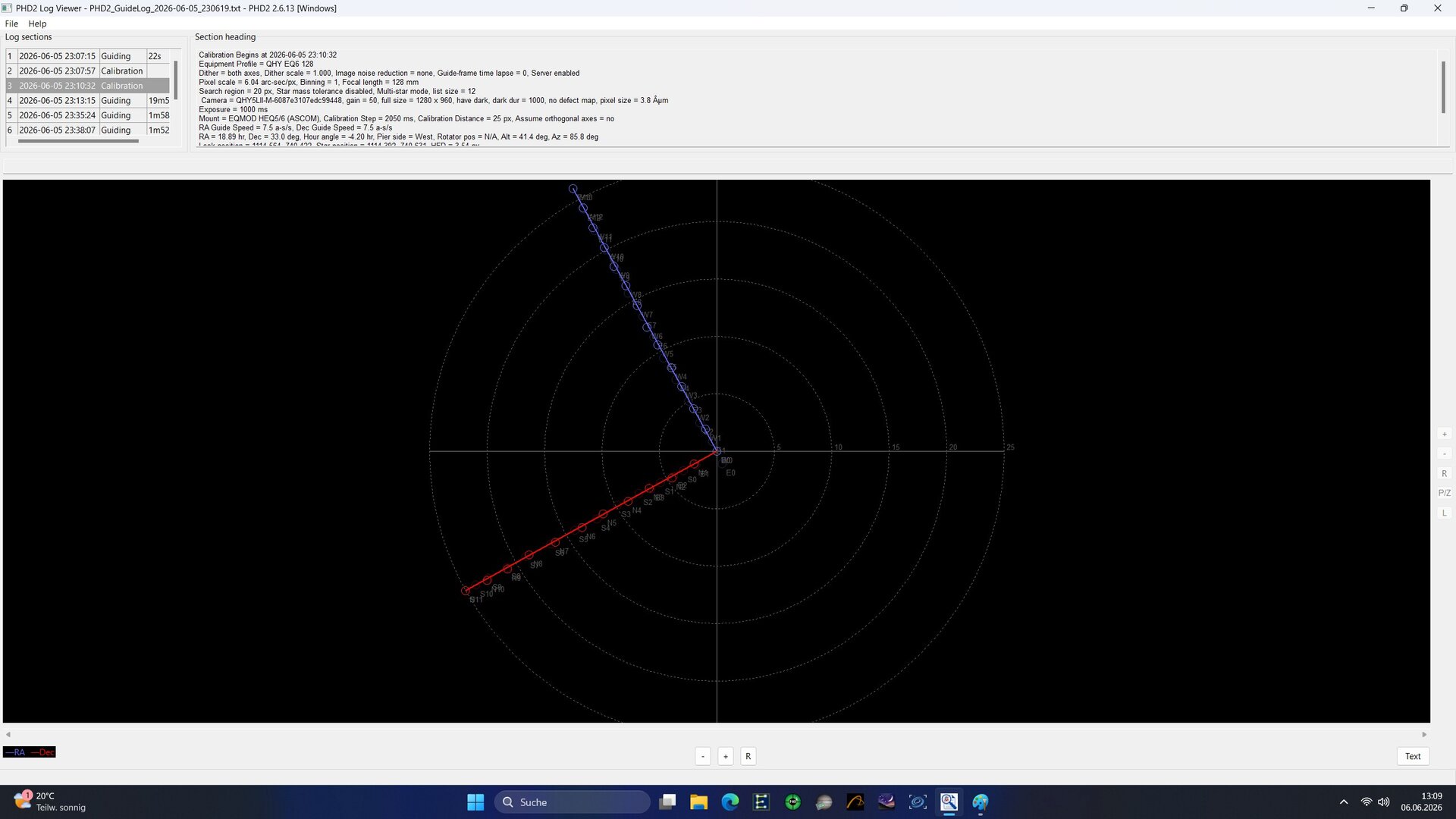Click the bottom reset R button
The width and height of the screenshot is (1456, 819).
click(748, 756)
